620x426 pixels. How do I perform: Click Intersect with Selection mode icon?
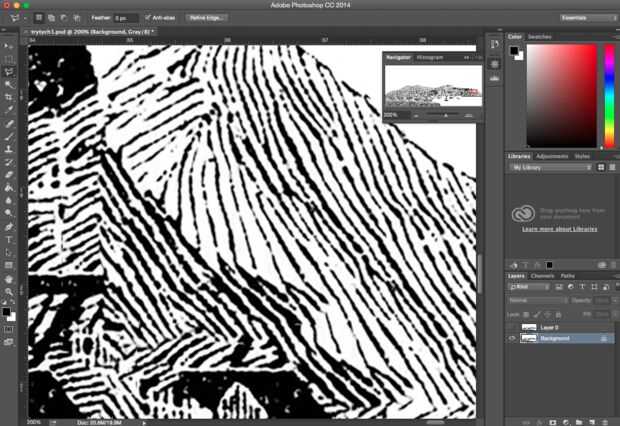pos(77,18)
